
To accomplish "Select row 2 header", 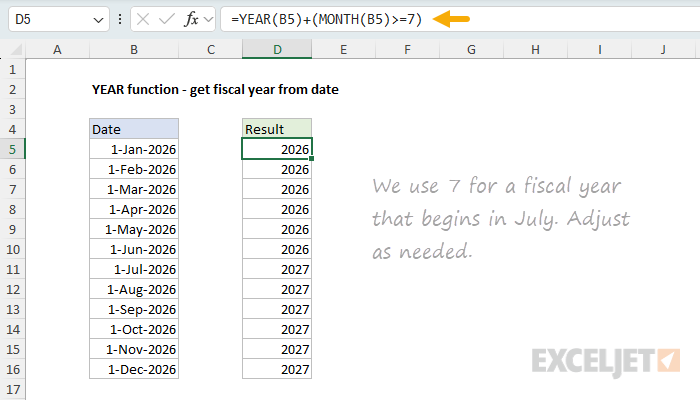I will pyautogui.click(x=12, y=90).
